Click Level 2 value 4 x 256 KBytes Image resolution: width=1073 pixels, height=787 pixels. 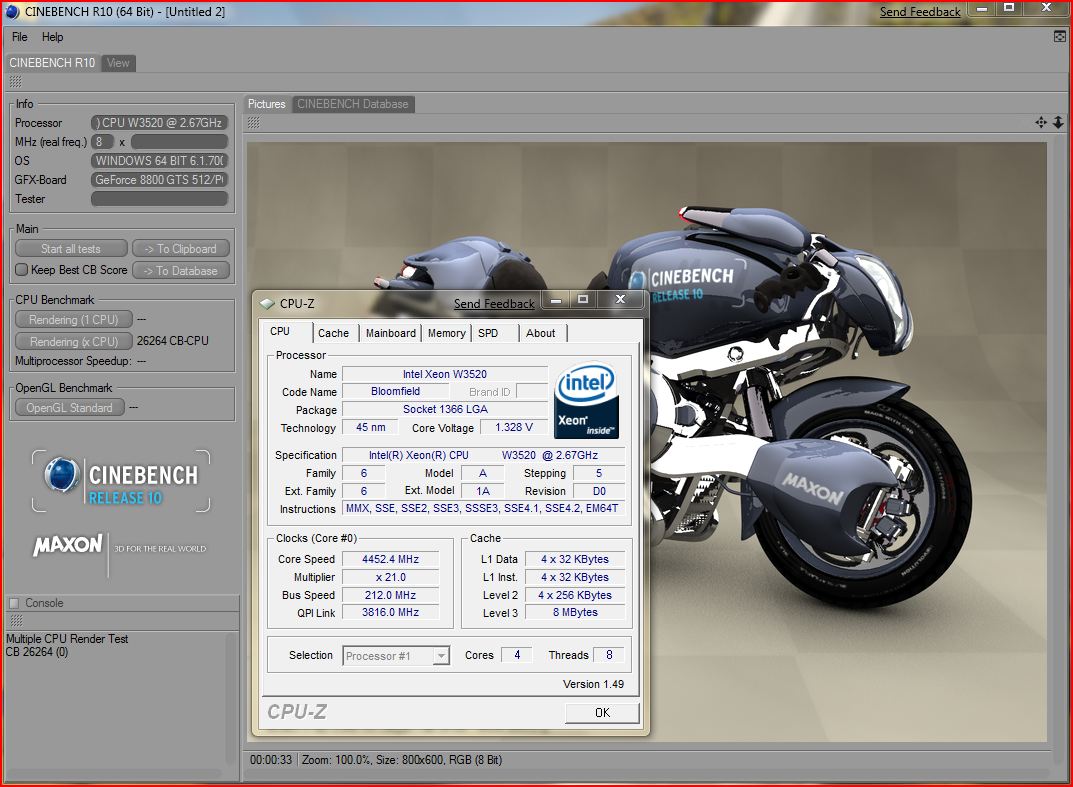(x=575, y=595)
